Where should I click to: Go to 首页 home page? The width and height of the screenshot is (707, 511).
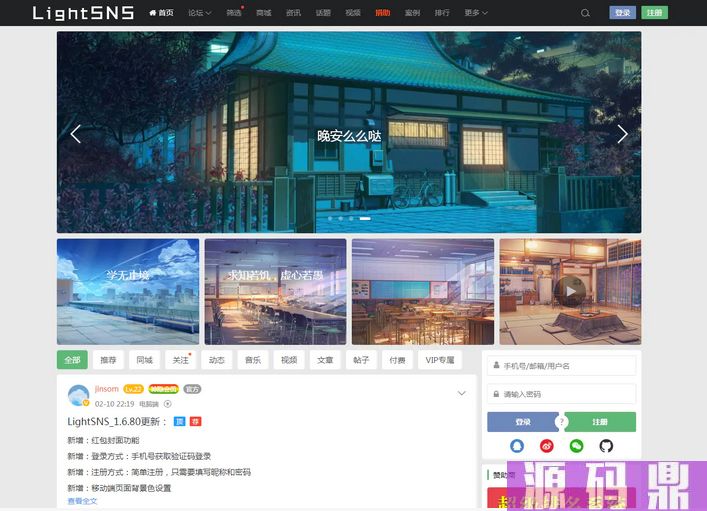[x=161, y=13]
